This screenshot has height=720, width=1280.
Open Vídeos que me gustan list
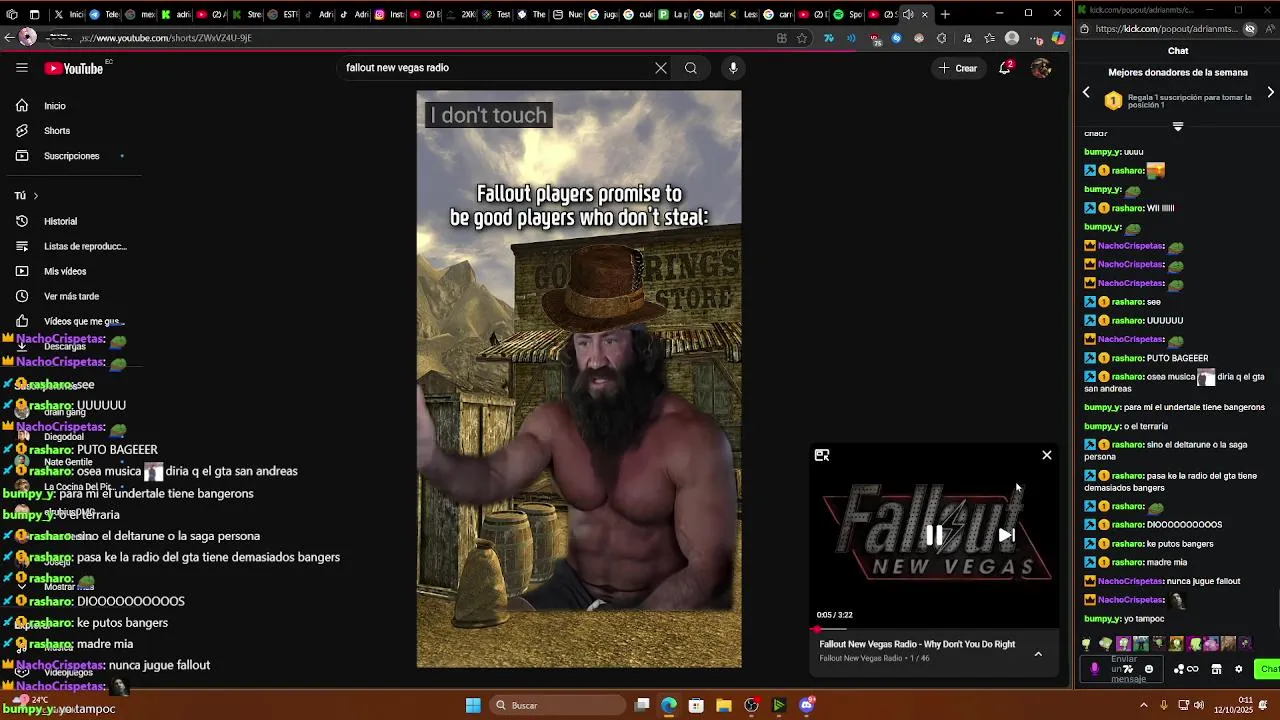(x=84, y=321)
